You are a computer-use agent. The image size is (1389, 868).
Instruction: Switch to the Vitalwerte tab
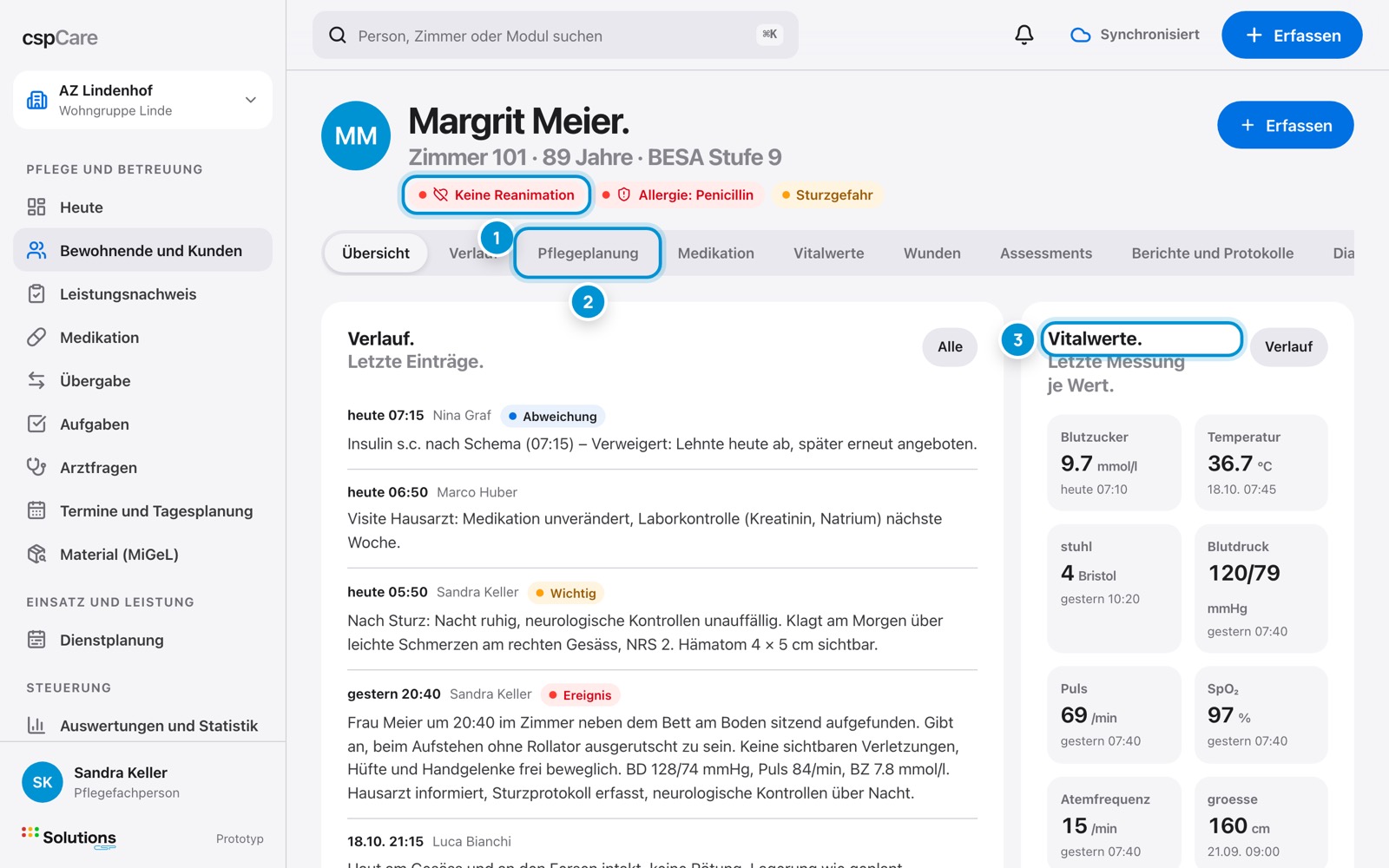click(829, 253)
